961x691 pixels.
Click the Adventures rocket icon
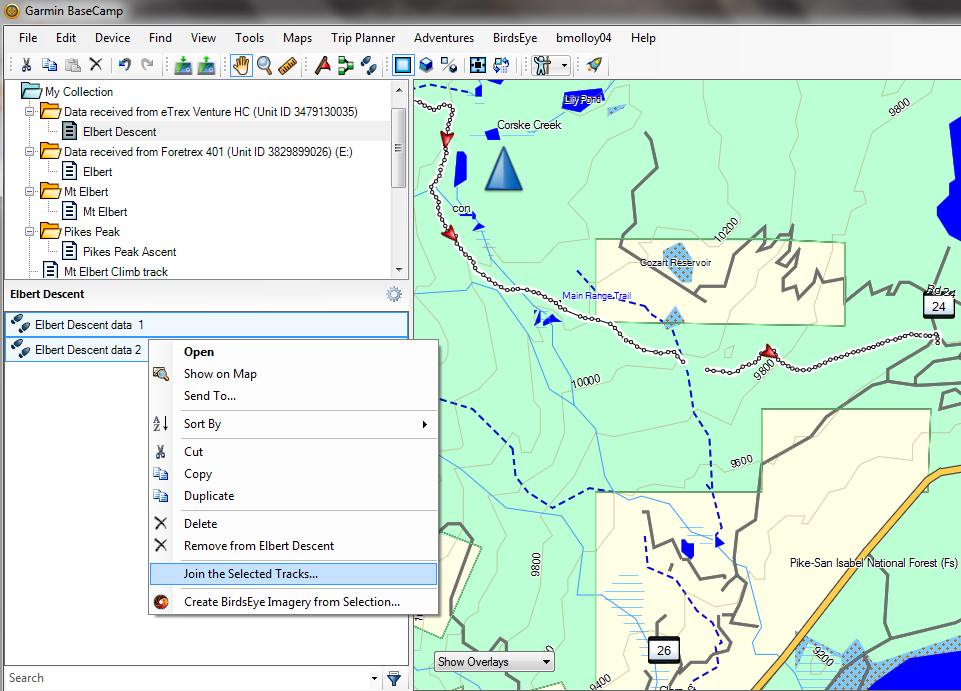(594, 65)
